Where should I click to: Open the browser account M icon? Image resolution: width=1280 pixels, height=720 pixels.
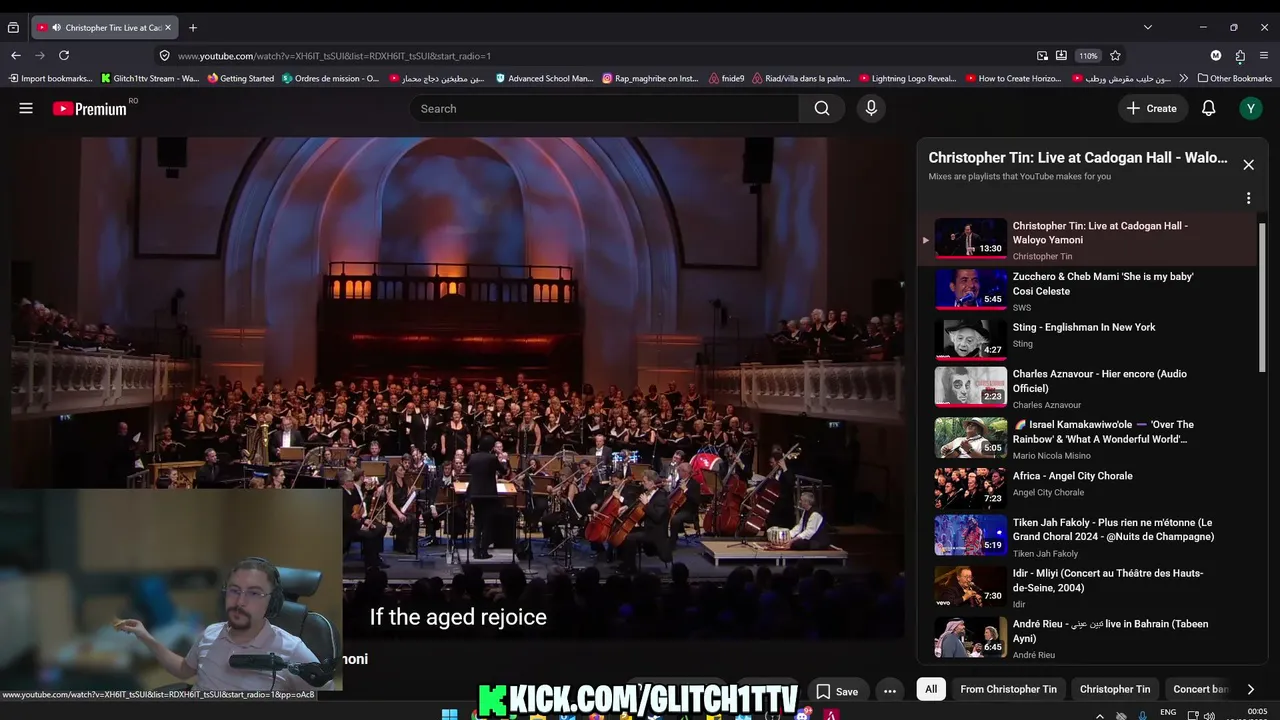pyautogui.click(x=1216, y=56)
